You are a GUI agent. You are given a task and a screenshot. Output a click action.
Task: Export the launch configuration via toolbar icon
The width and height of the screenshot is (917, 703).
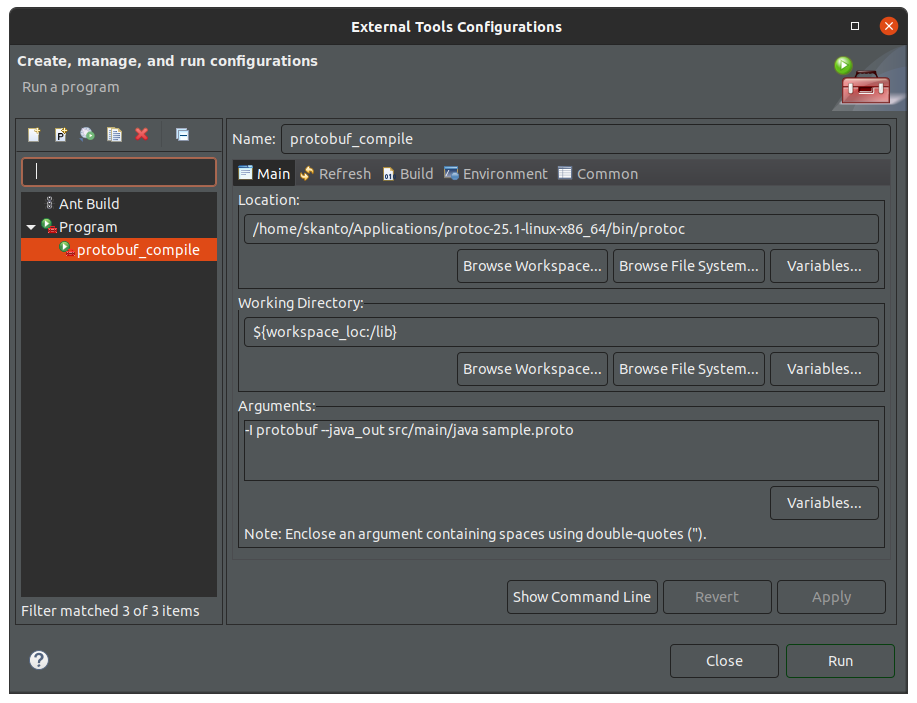(88, 135)
